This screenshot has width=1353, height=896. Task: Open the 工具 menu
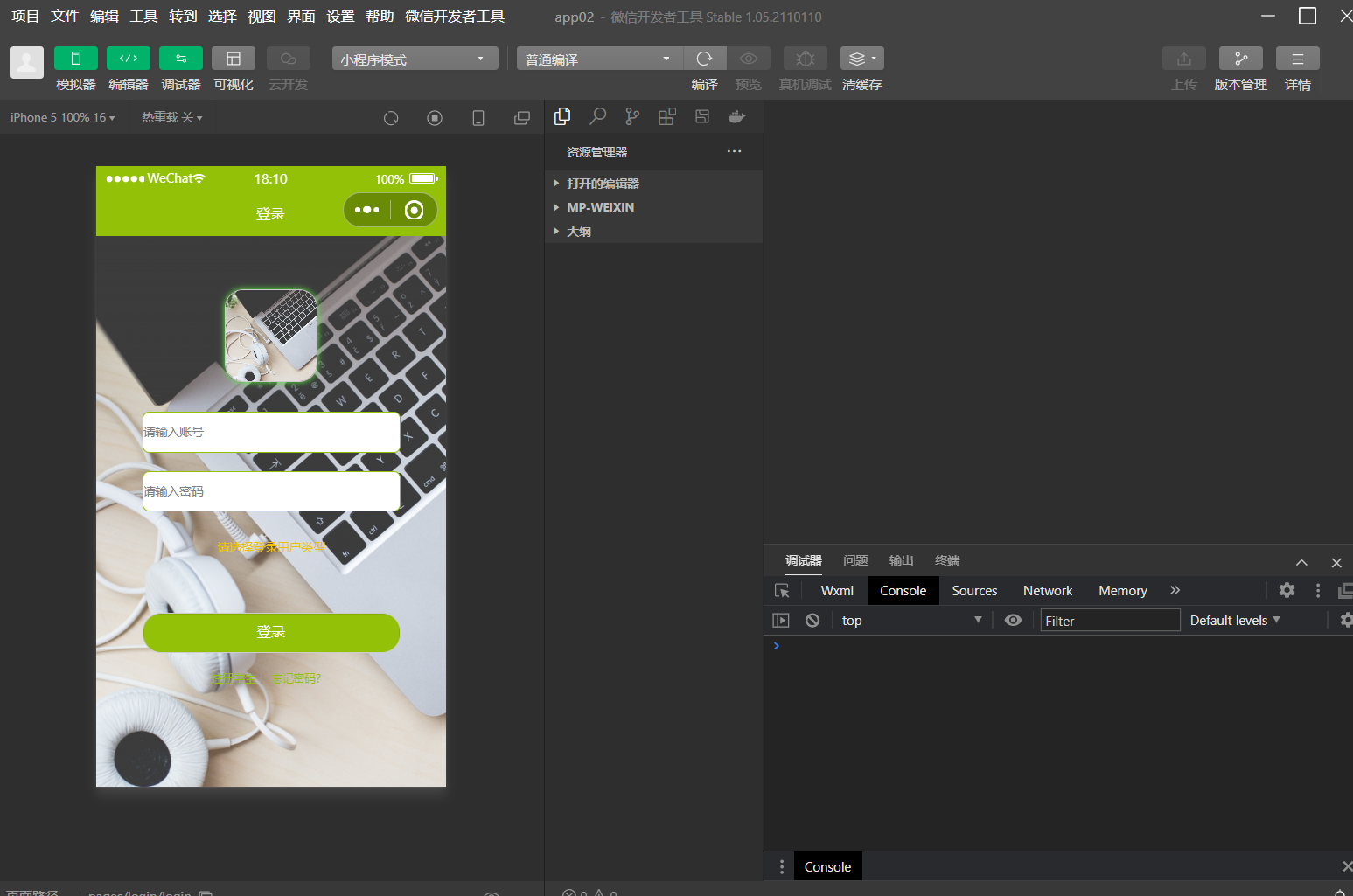[x=143, y=17]
